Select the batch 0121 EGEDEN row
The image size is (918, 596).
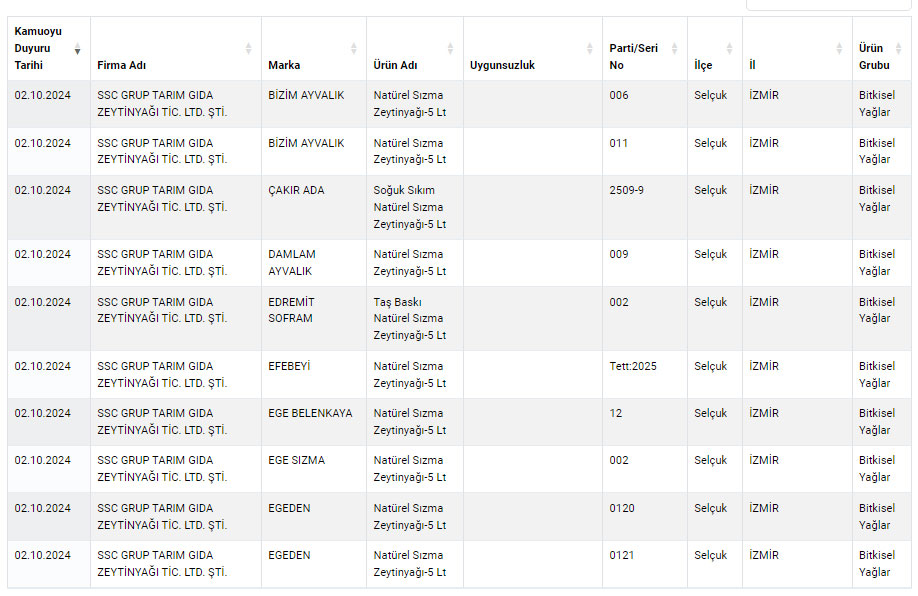(x=459, y=564)
